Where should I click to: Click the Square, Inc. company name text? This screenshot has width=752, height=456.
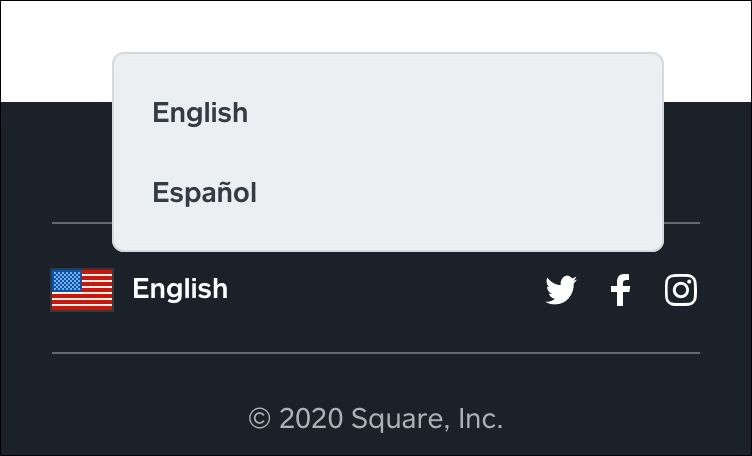tap(427, 419)
